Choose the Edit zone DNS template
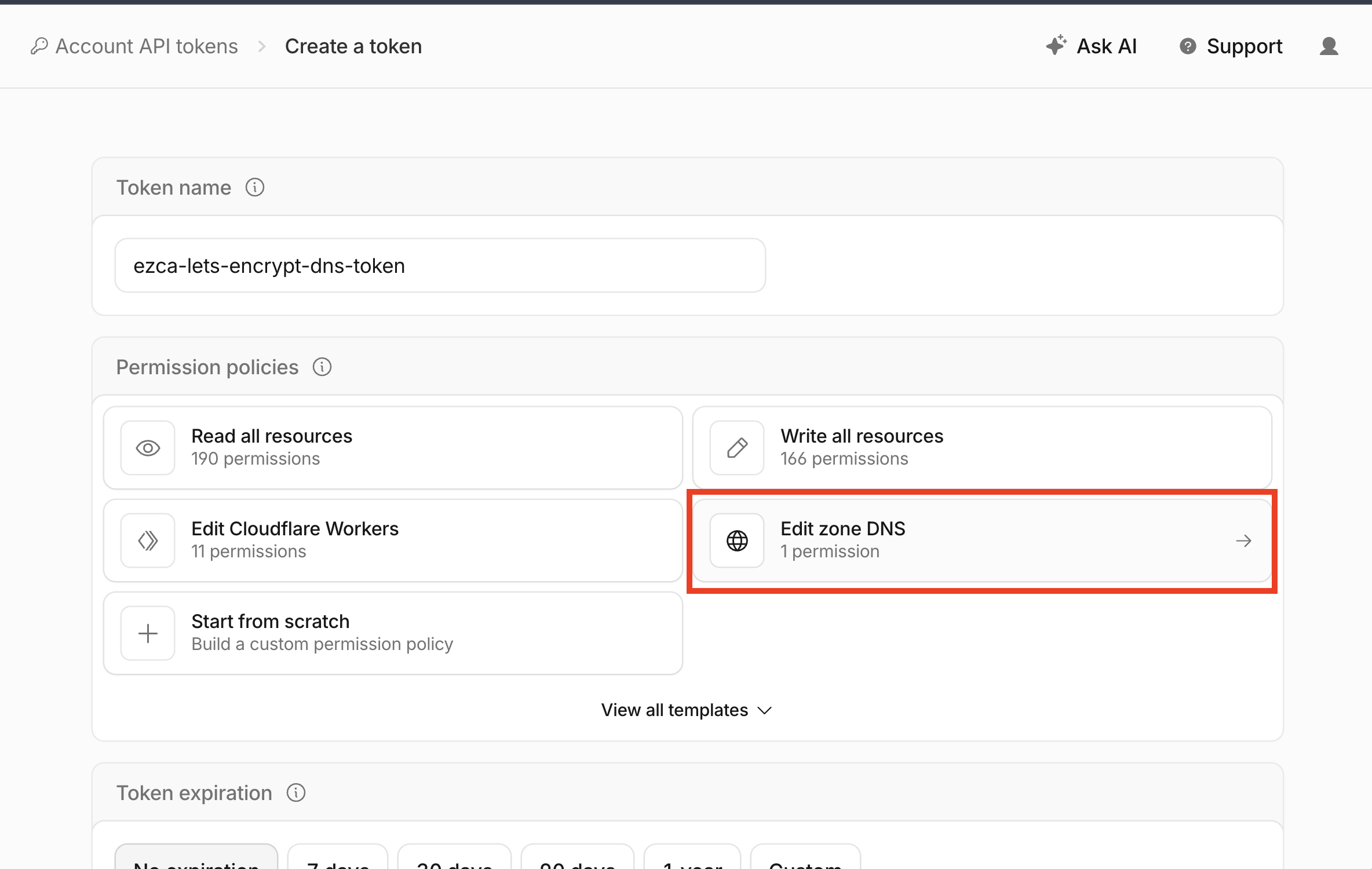 [982, 541]
